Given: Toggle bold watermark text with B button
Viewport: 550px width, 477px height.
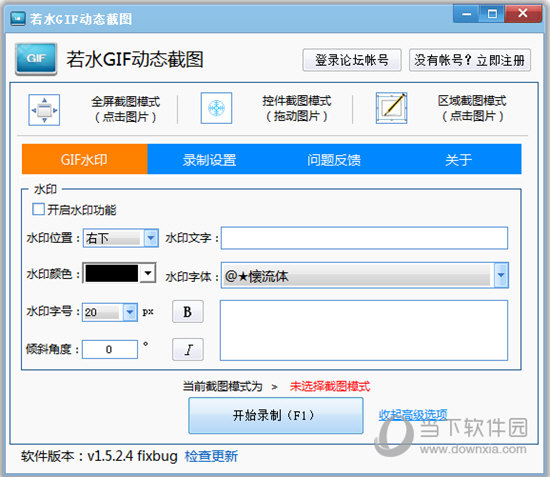Looking at the screenshot, I should 188,311.
